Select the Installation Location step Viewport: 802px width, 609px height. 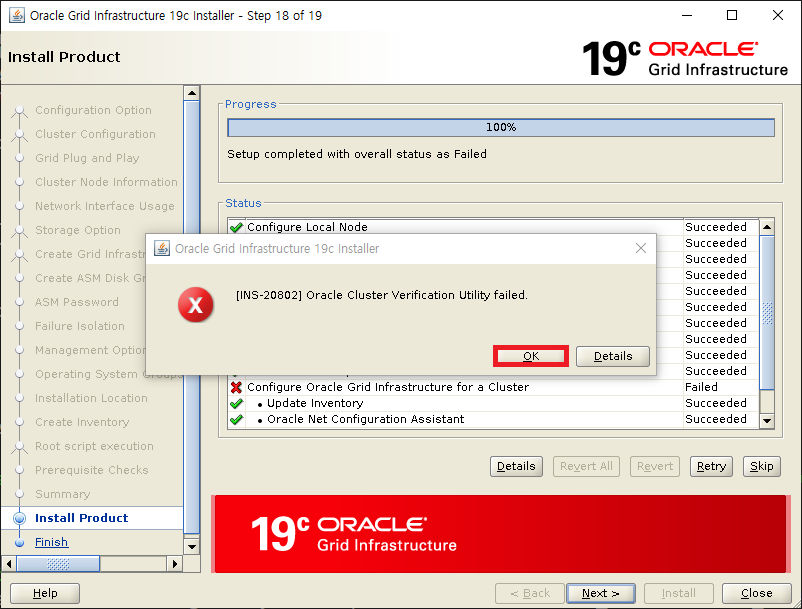[91, 398]
